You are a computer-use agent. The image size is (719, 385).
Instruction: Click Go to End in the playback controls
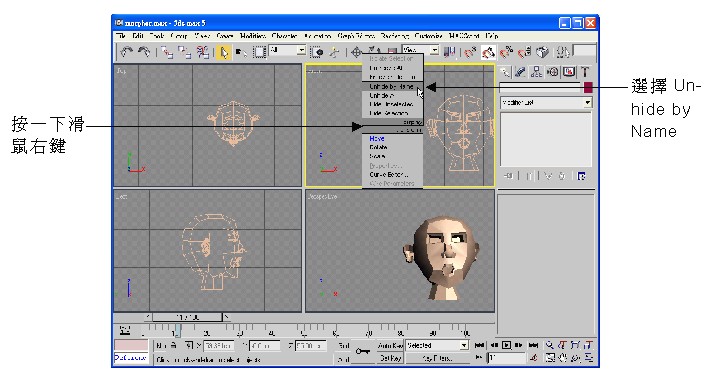point(533,345)
